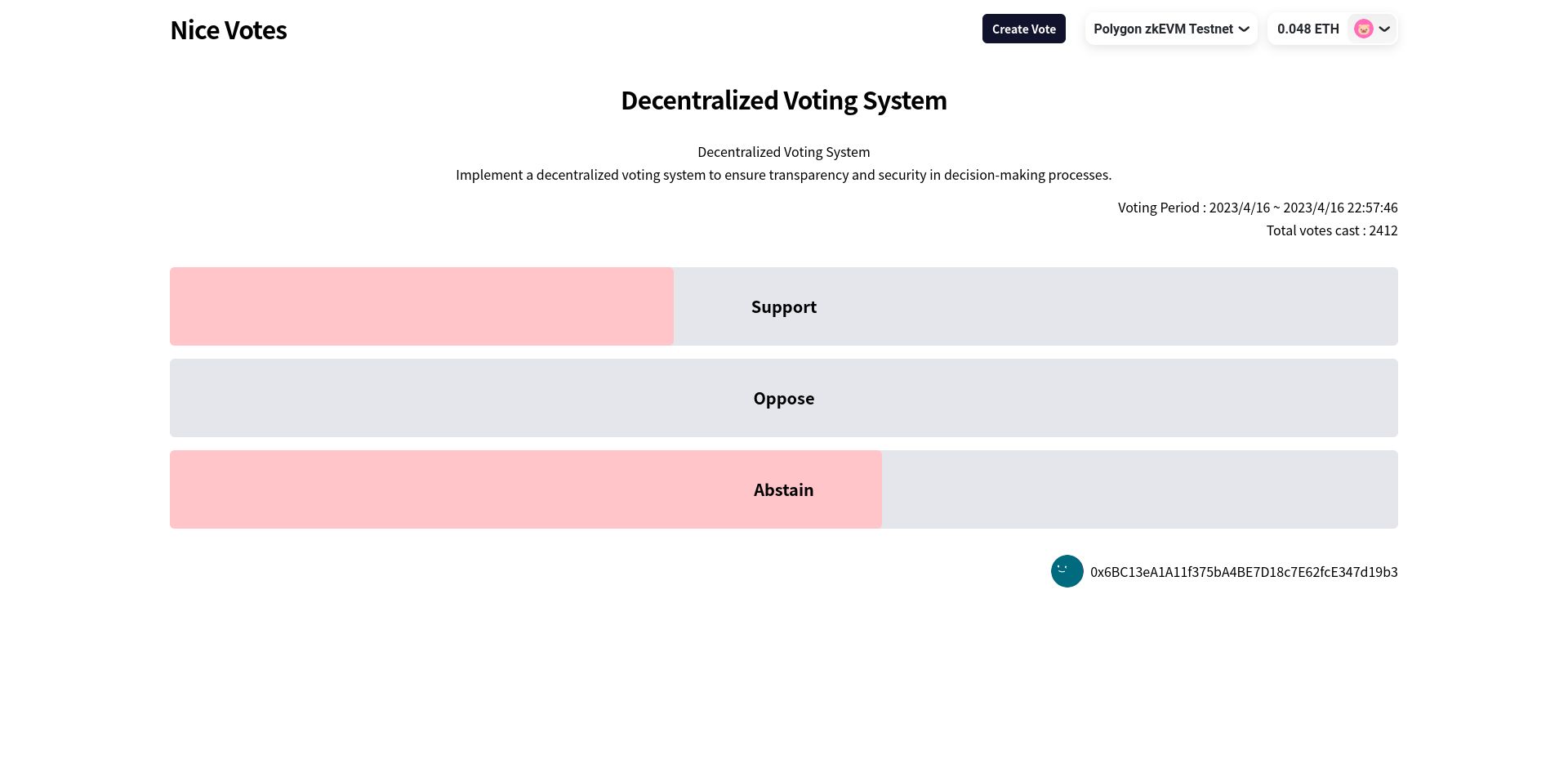This screenshot has height=773, width=1568.
Task: Click the Decentralized Voting System heading
Action: coord(784,101)
